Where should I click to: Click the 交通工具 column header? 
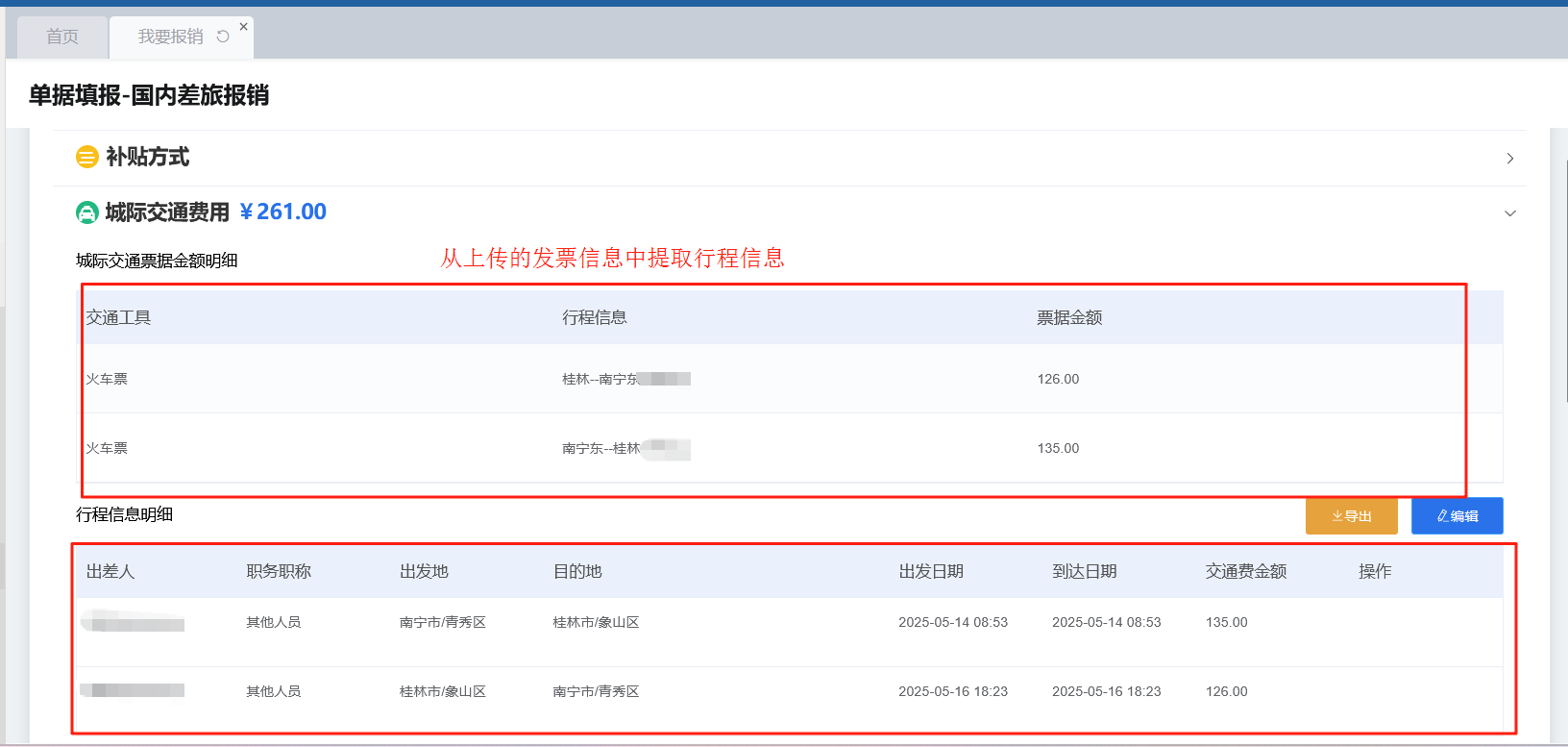[x=118, y=318]
